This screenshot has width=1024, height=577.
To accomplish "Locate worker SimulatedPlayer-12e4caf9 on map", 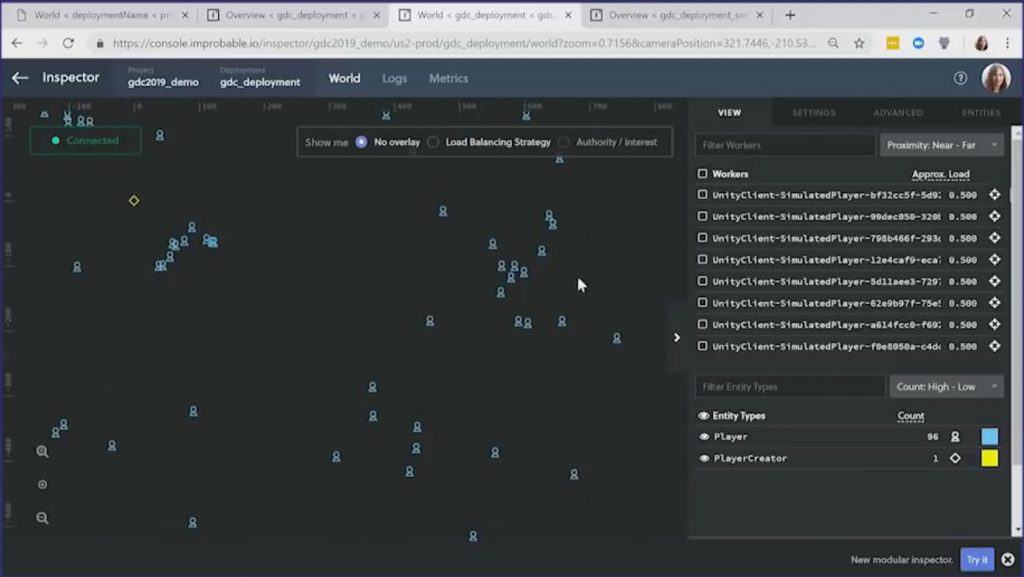I will pyautogui.click(x=995, y=259).
